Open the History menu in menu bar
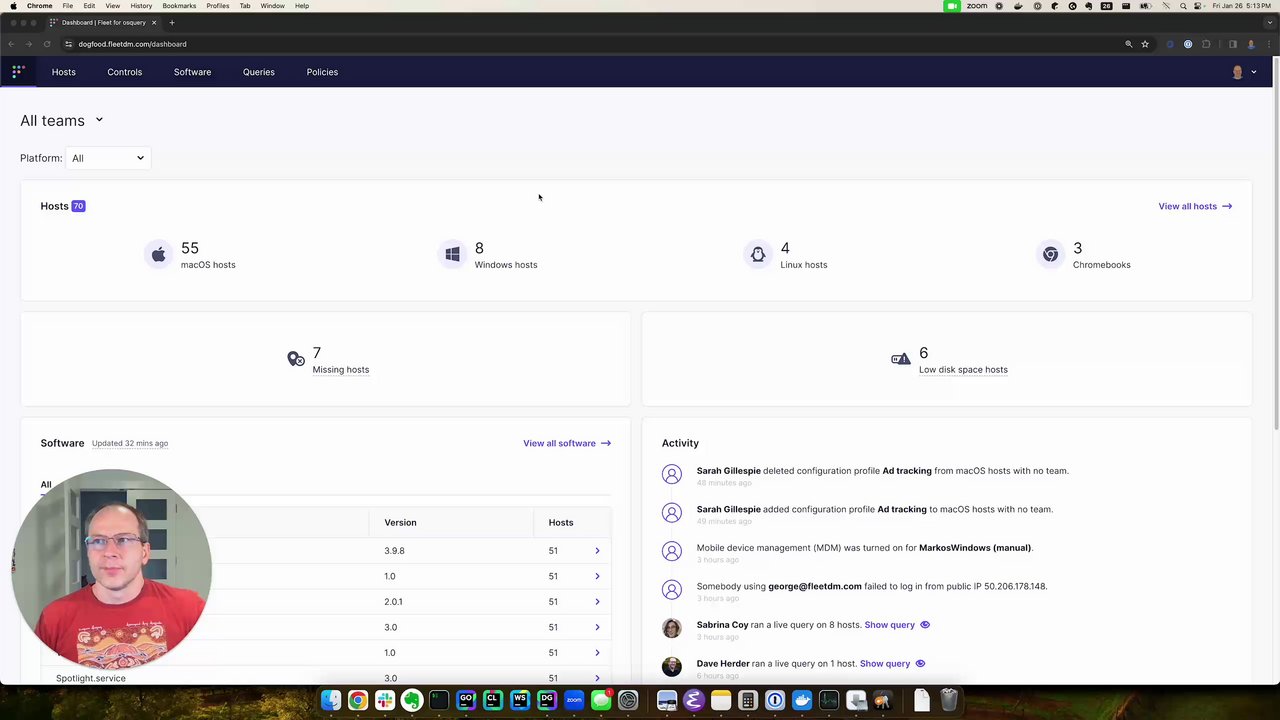The width and height of the screenshot is (1280, 720). pyautogui.click(x=141, y=6)
